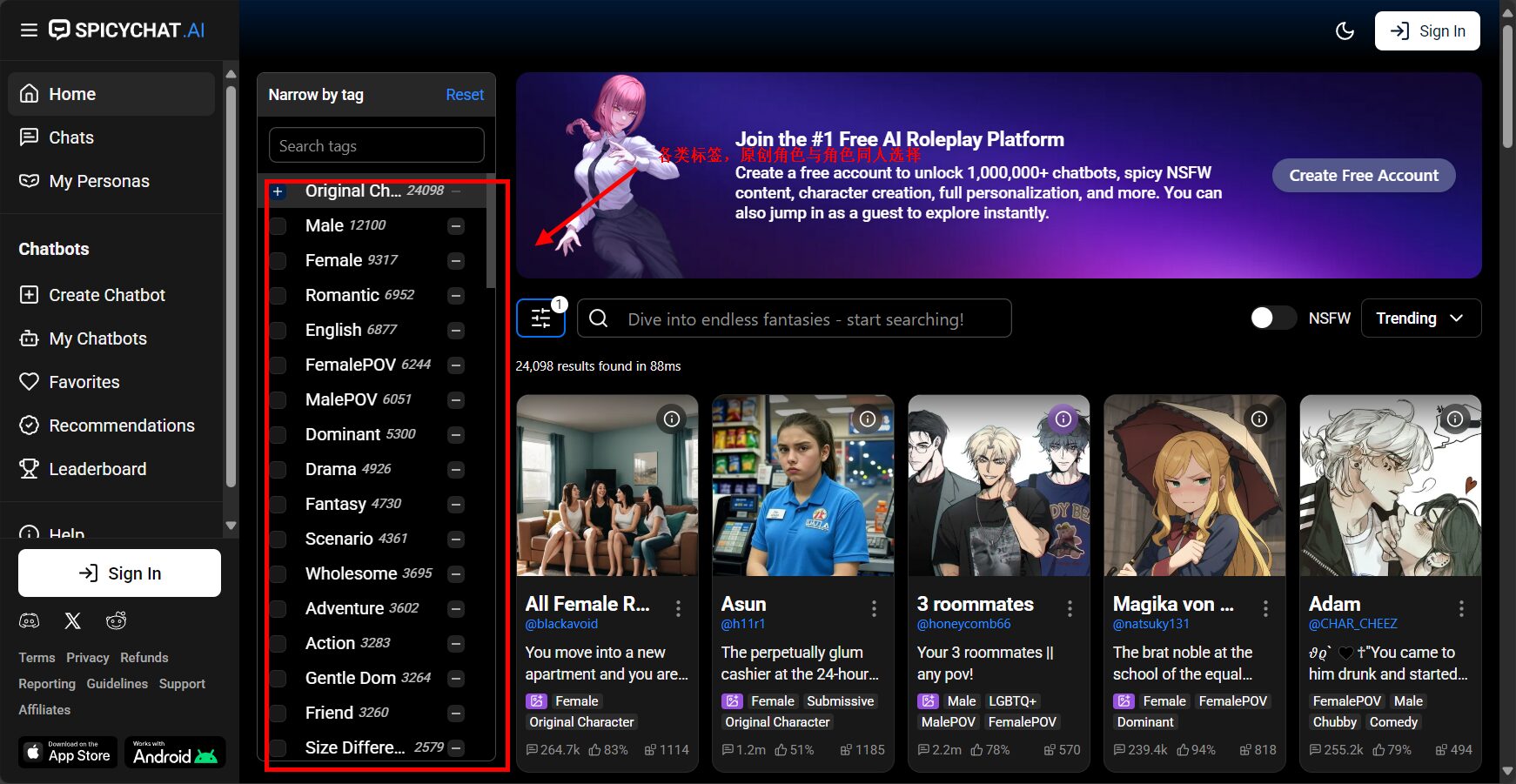1516x784 pixels.
Task: Click the tag list scrollbar thumb
Action: click(491, 231)
